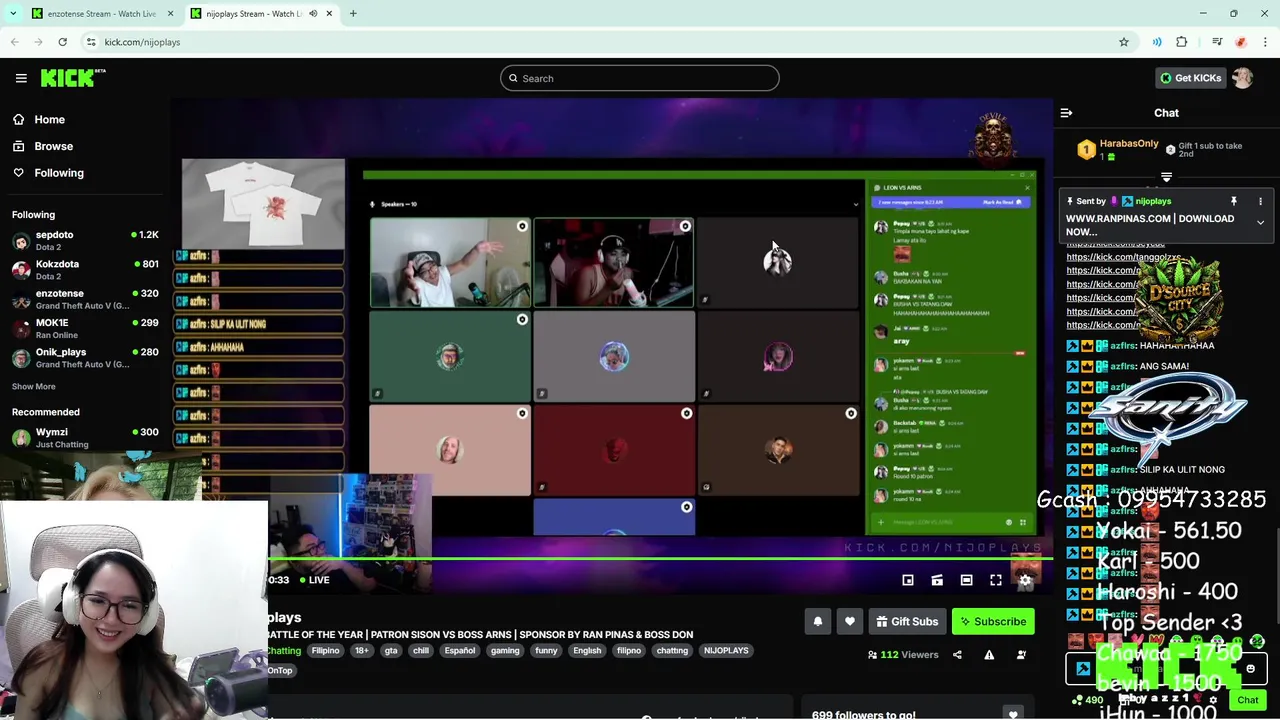Expand the gift leaderboard drawer handle
This screenshot has height=720, width=1280.
pyautogui.click(x=1166, y=177)
